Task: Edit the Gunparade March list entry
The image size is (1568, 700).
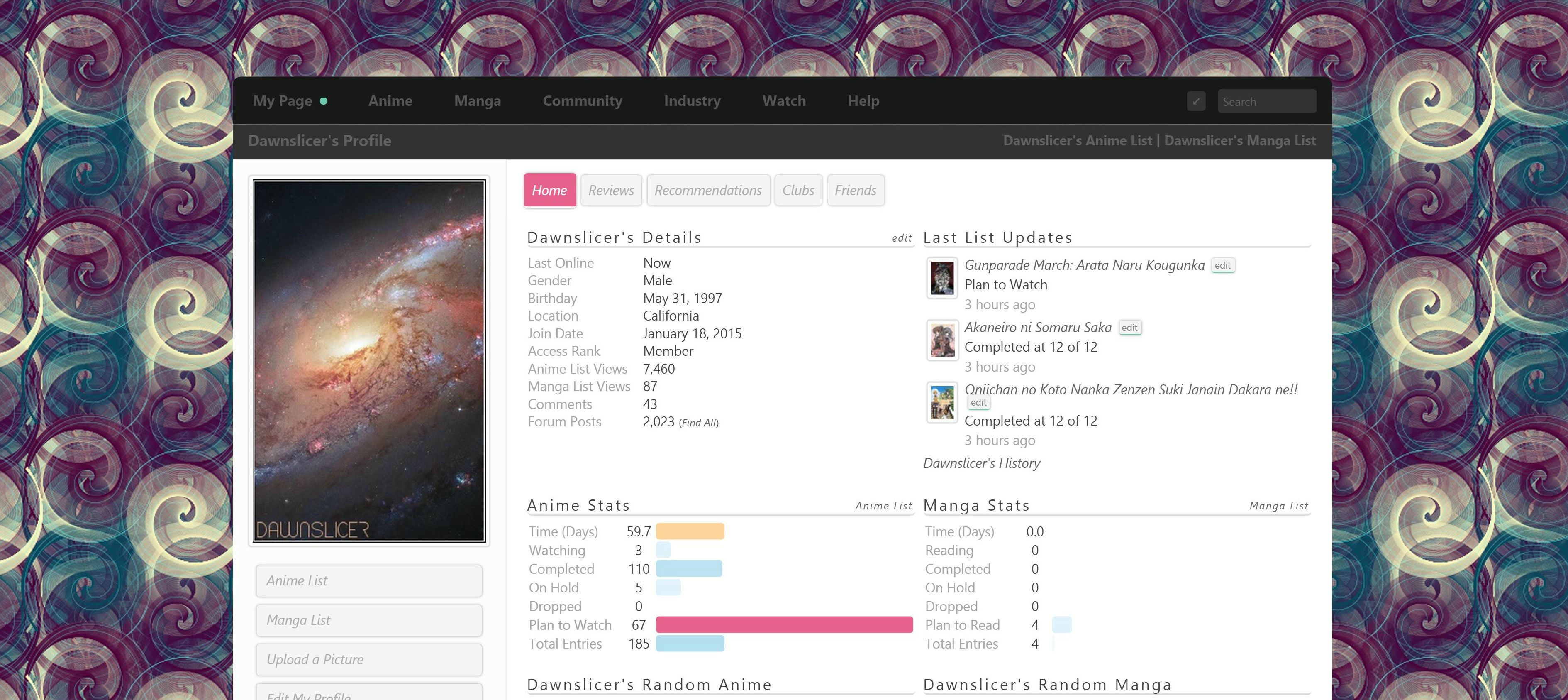Action: 1222,266
